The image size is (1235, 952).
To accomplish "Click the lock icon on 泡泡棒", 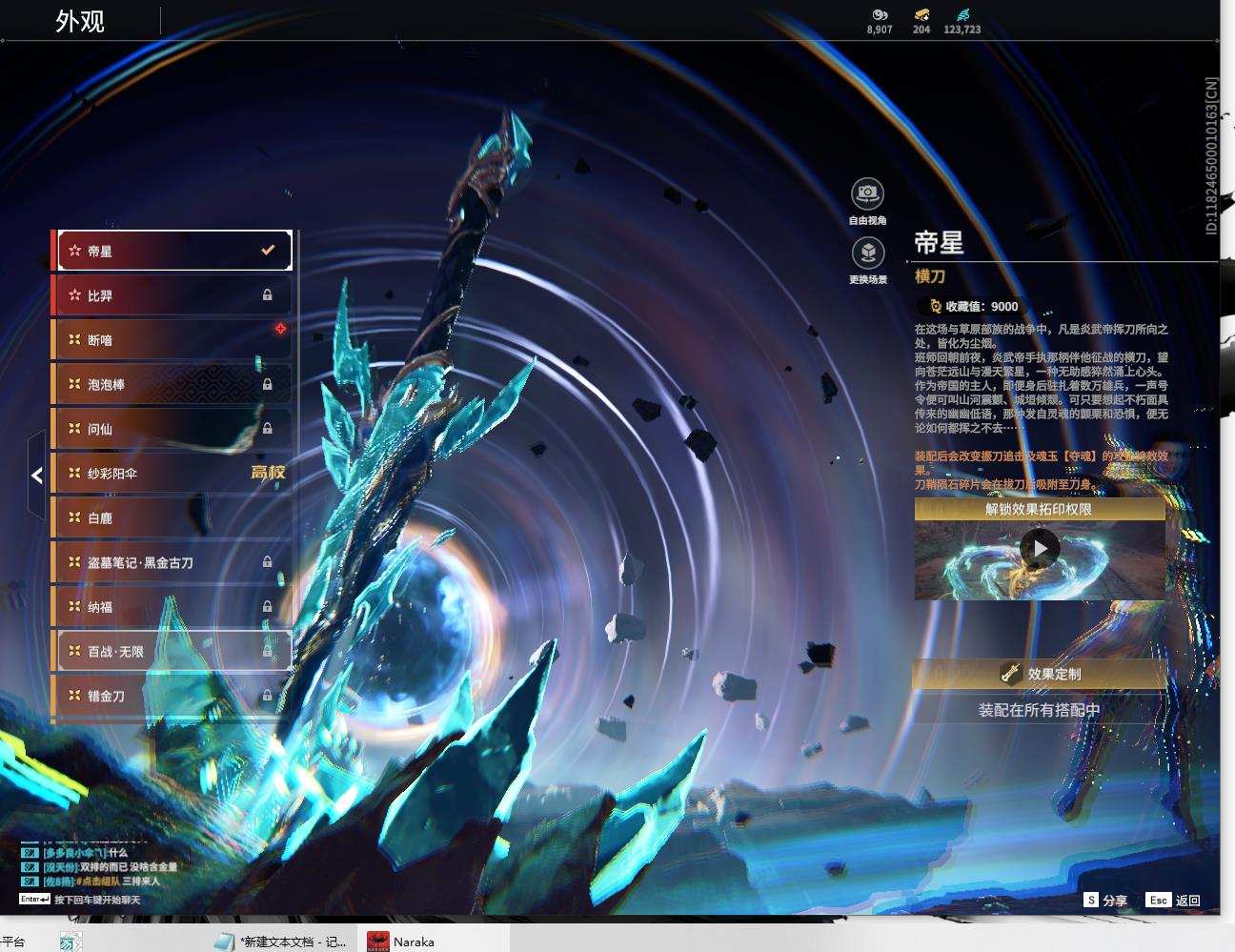I will [x=268, y=384].
